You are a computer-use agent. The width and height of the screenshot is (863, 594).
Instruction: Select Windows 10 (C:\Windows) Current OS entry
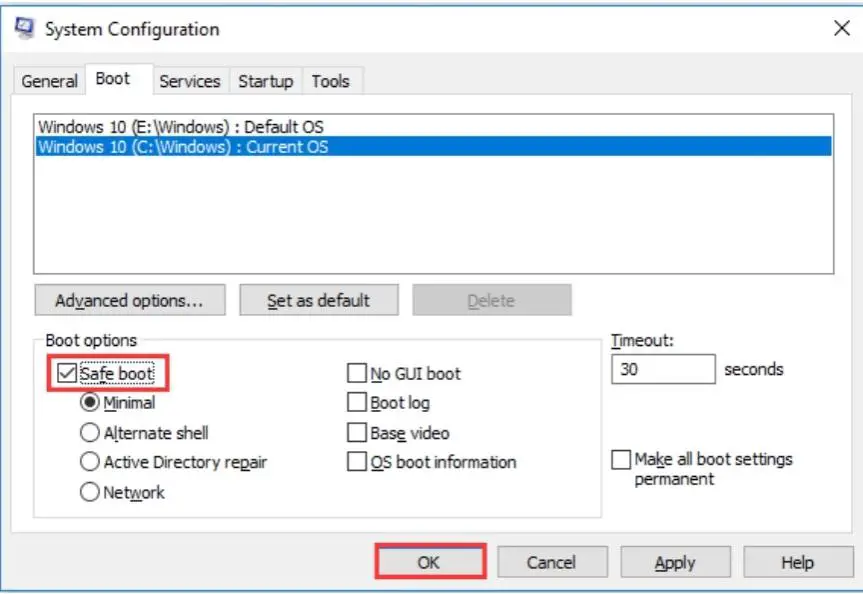coord(434,146)
